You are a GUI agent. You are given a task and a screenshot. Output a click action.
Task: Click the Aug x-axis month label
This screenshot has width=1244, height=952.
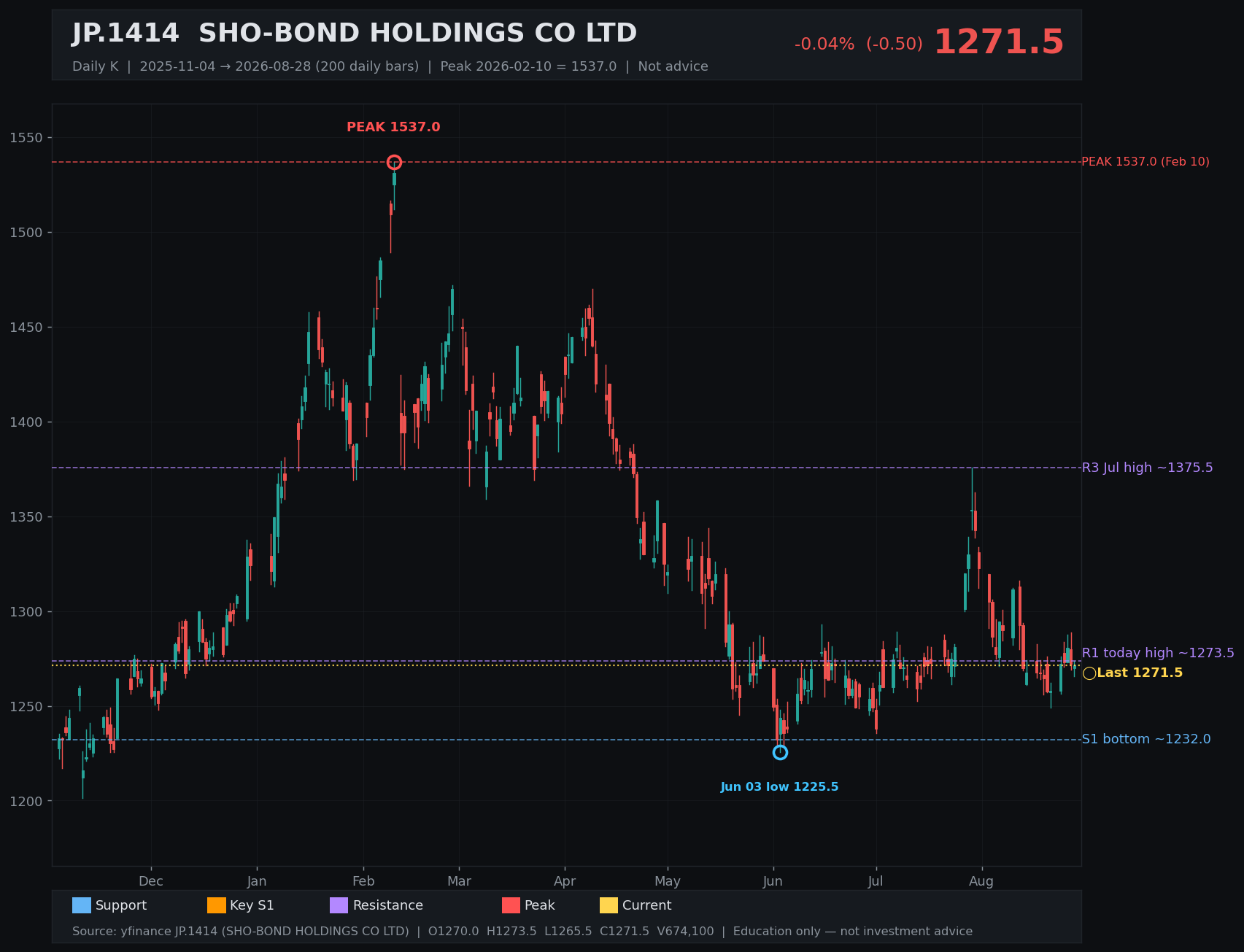pos(981,881)
